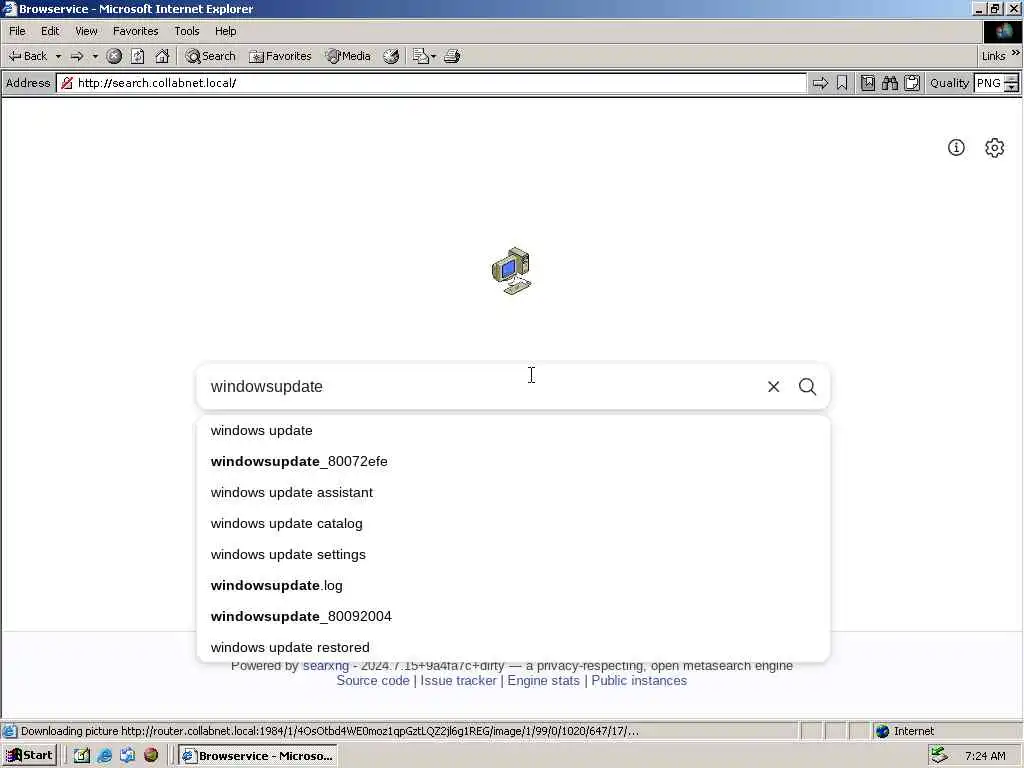This screenshot has width=1024, height=768.
Task: Click the framed picture icon left of binoculars
Action: tap(867, 83)
